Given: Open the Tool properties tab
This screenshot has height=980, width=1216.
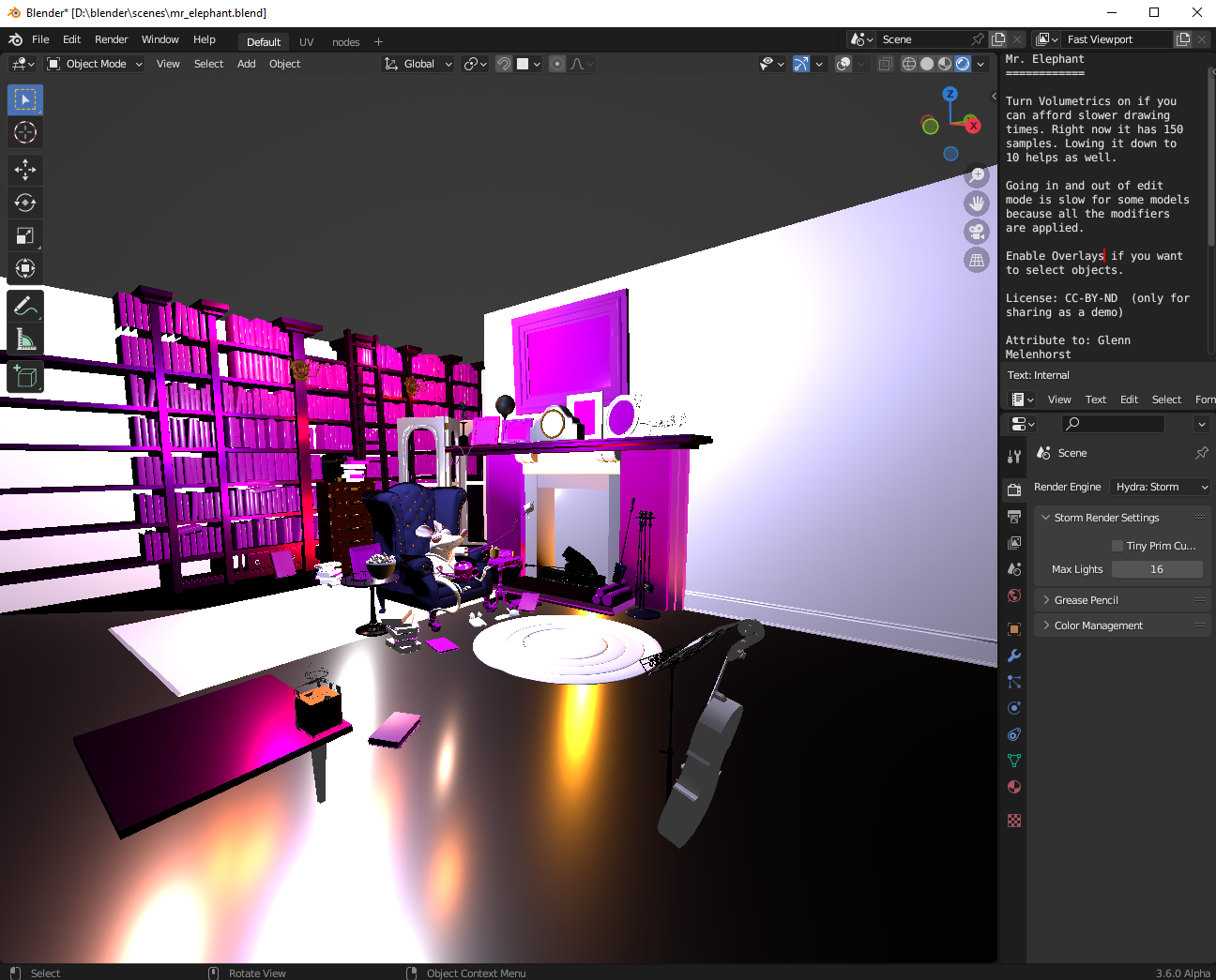Looking at the screenshot, I should click(1014, 457).
